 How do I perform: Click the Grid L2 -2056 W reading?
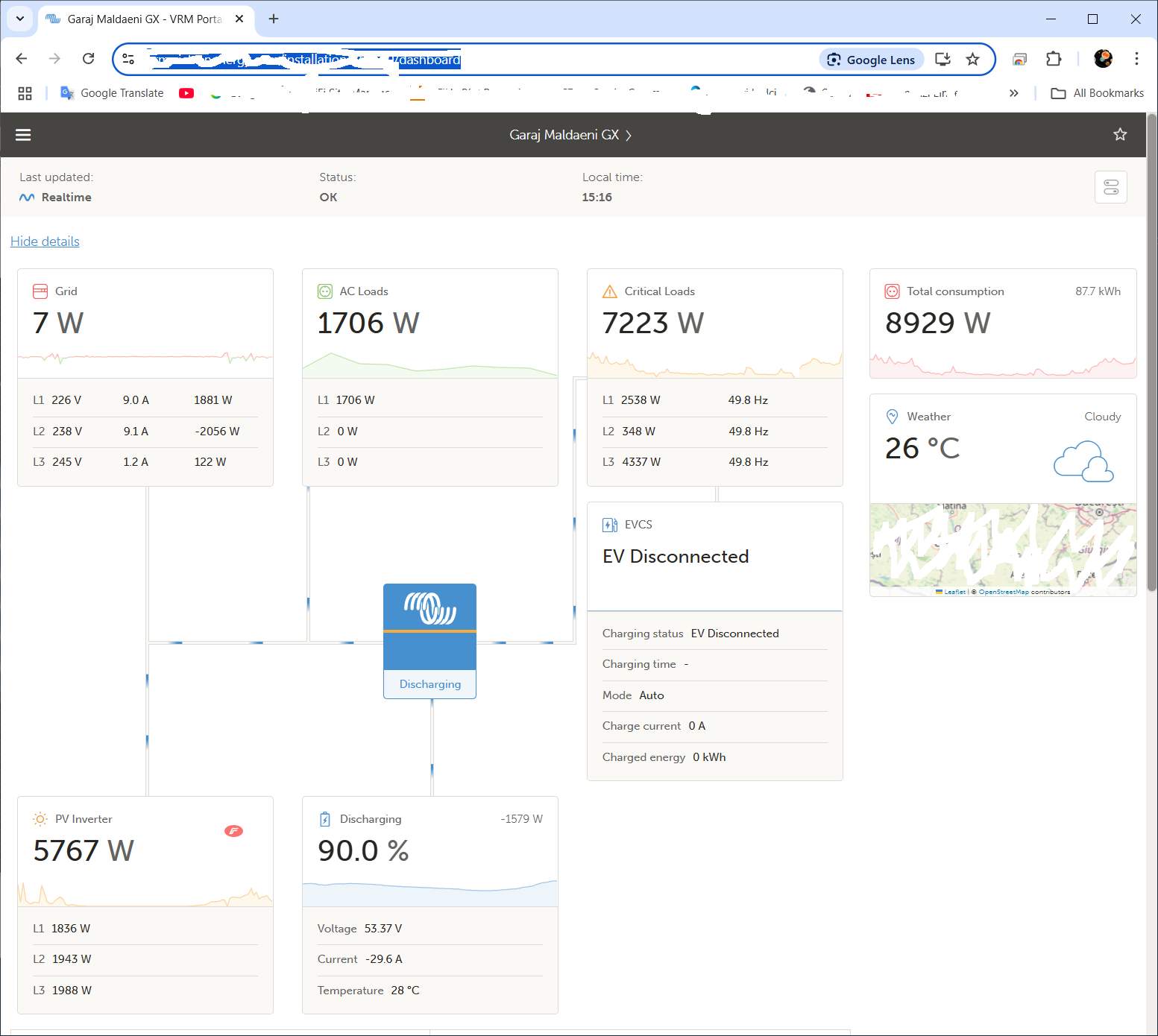pyautogui.click(x=217, y=432)
